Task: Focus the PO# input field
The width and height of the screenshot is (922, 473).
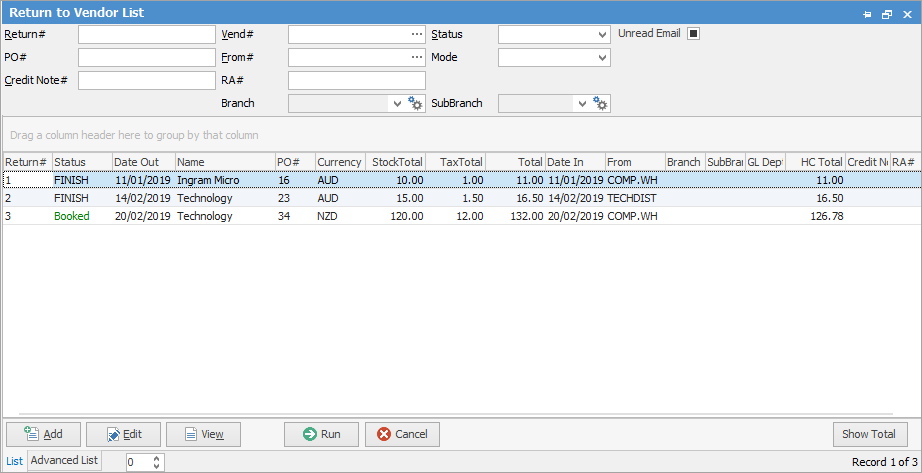Action: [147, 58]
